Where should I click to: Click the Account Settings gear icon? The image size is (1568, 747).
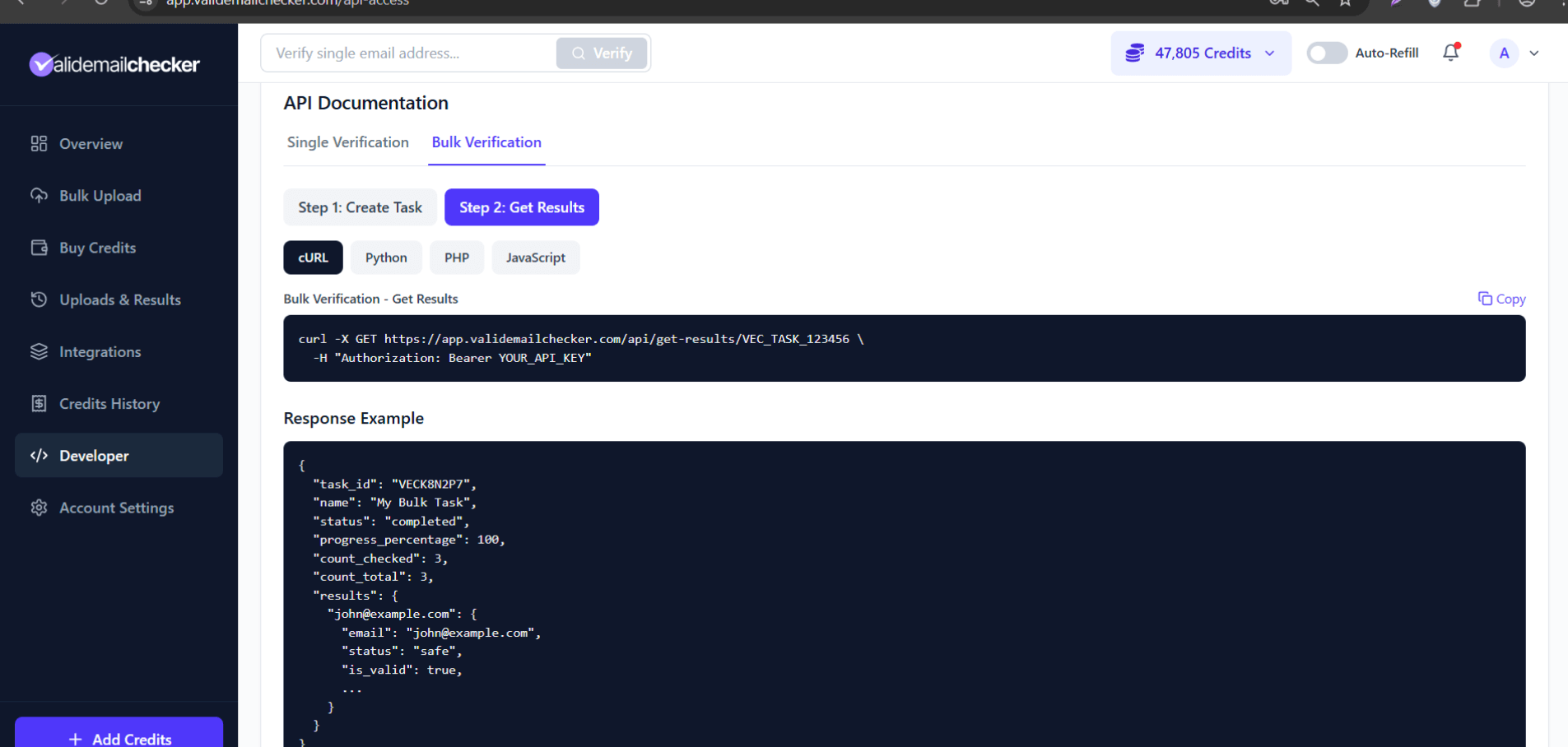click(x=39, y=508)
